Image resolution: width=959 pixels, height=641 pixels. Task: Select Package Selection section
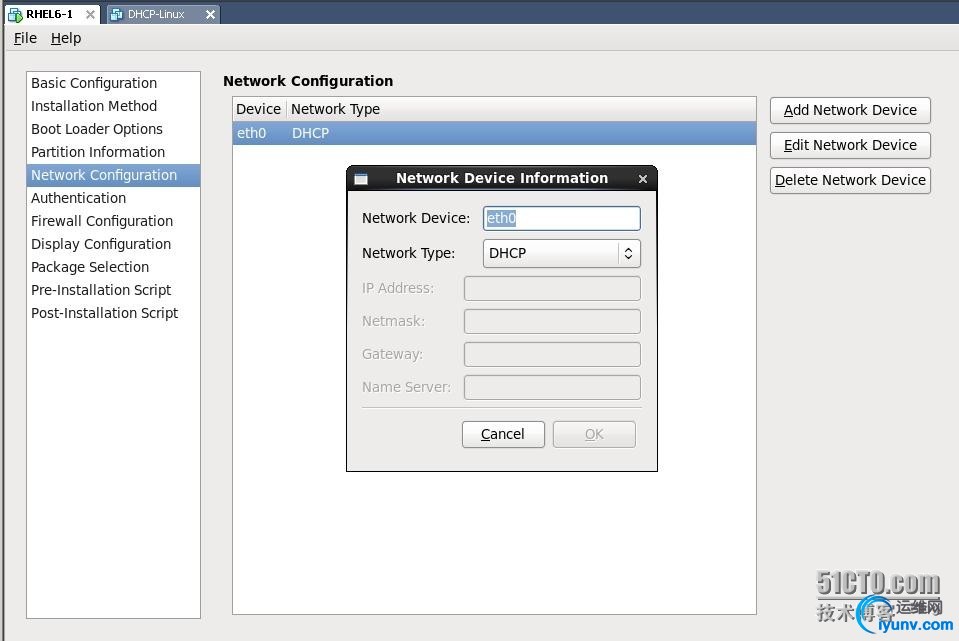[113, 267]
